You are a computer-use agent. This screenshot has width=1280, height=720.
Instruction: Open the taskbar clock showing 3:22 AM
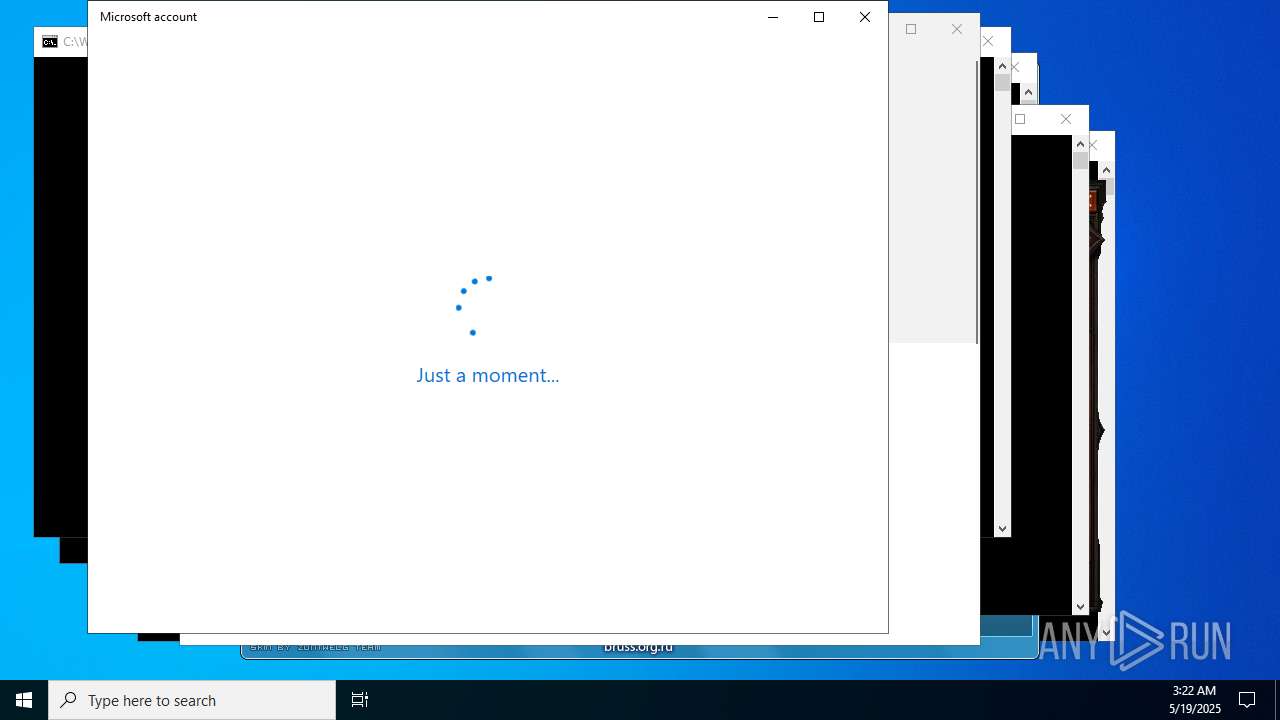coord(1194,700)
